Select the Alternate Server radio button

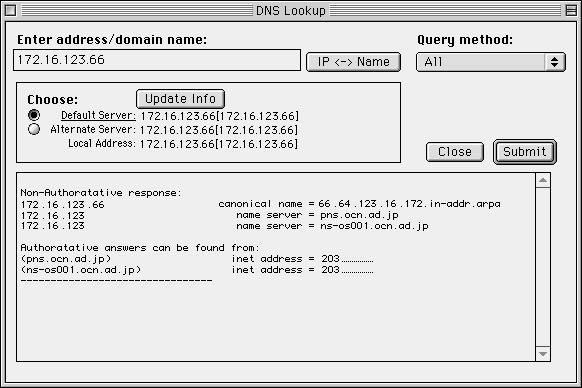pyautogui.click(x=34, y=129)
